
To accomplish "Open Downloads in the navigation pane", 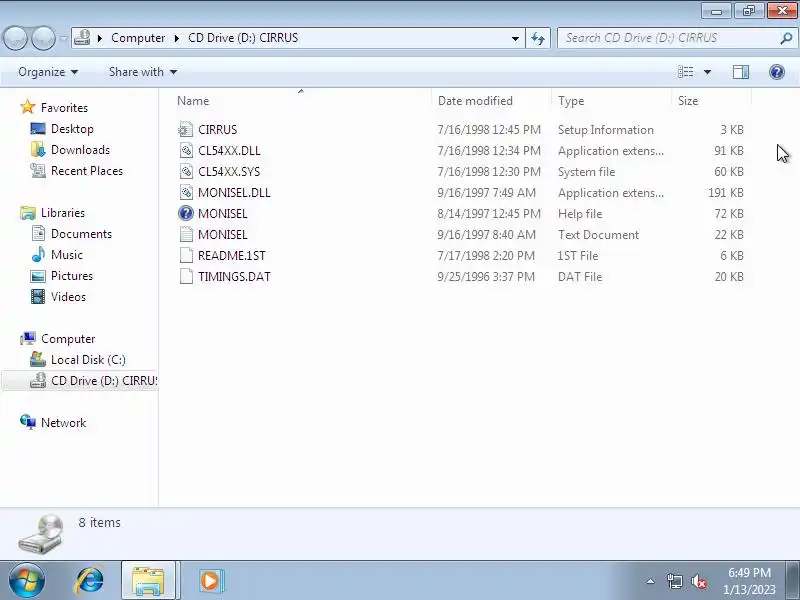I will click(80, 149).
